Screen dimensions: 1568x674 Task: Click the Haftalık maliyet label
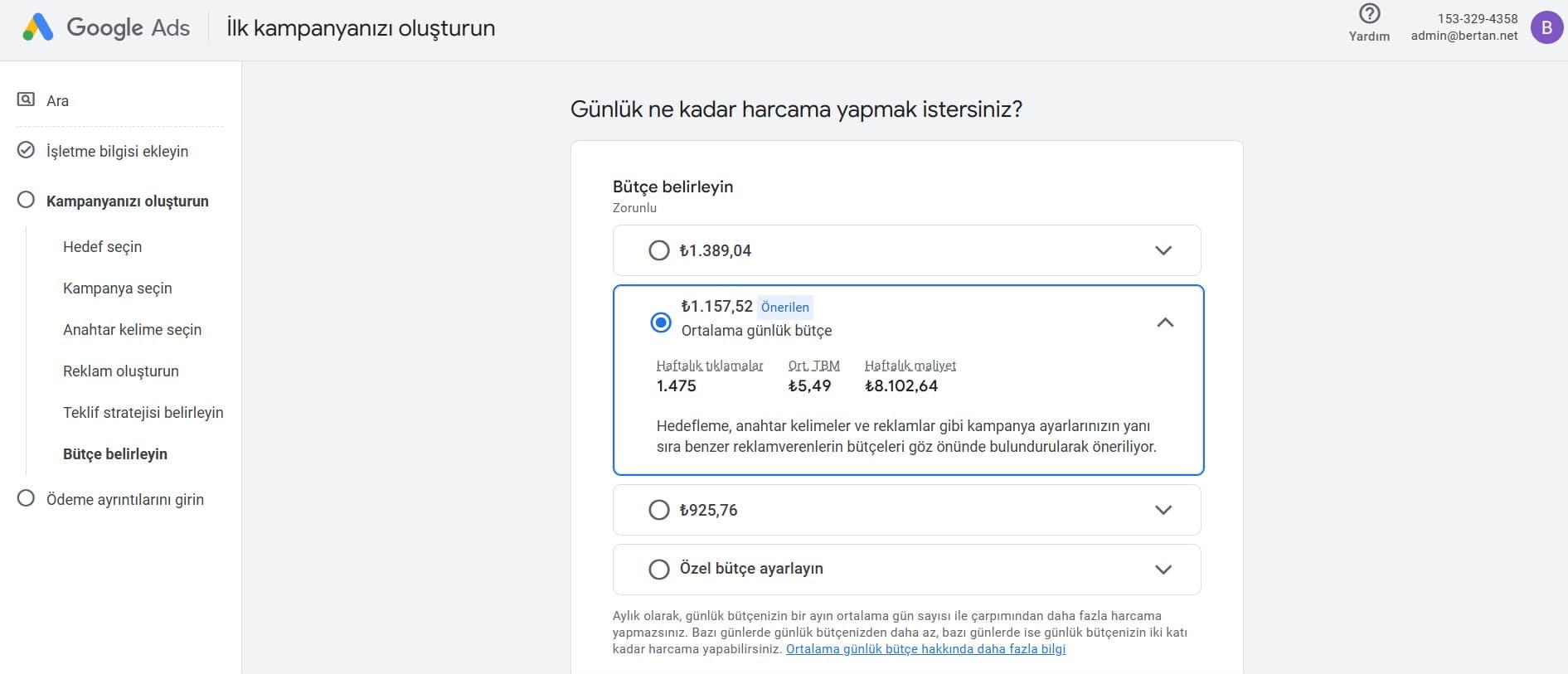coord(910,366)
